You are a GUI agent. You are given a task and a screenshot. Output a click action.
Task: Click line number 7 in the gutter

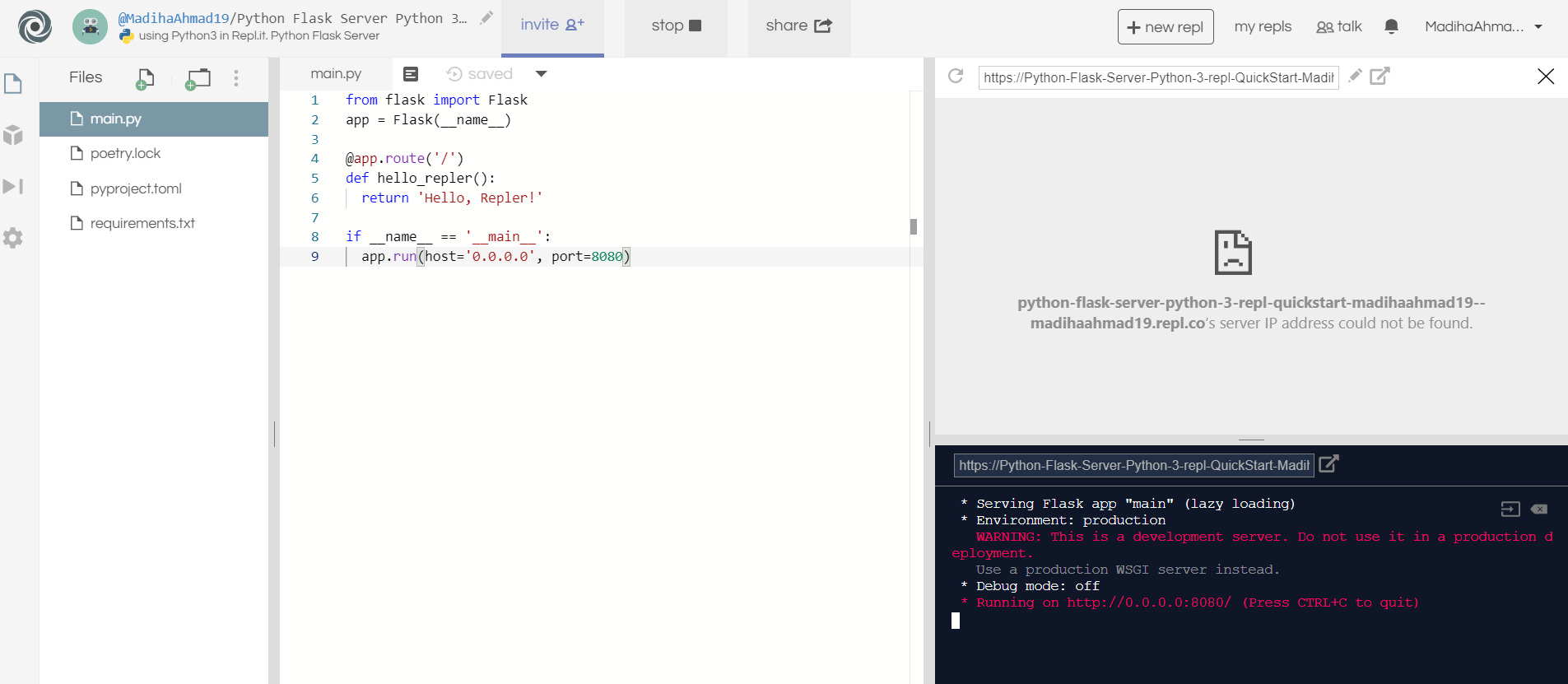(314, 217)
